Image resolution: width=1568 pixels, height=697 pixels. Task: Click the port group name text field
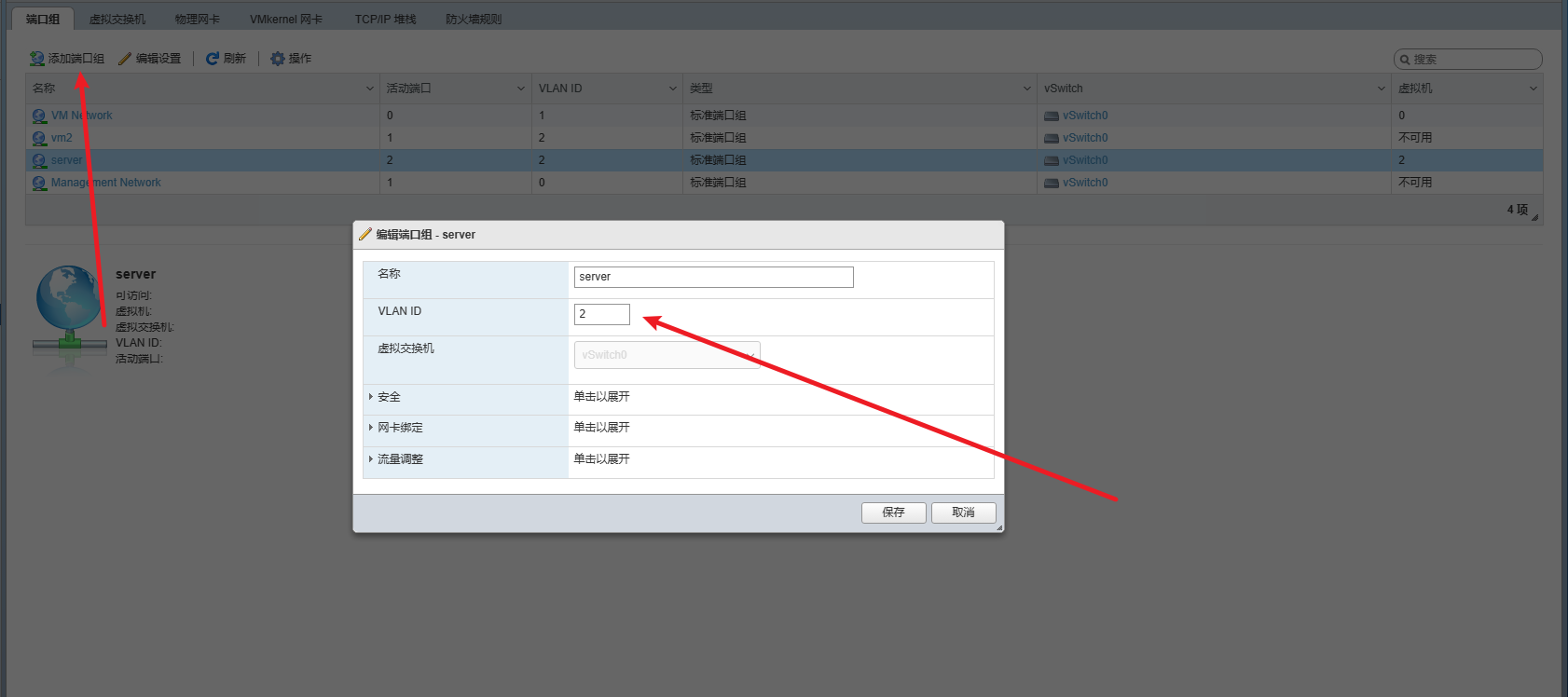[713, 277]
